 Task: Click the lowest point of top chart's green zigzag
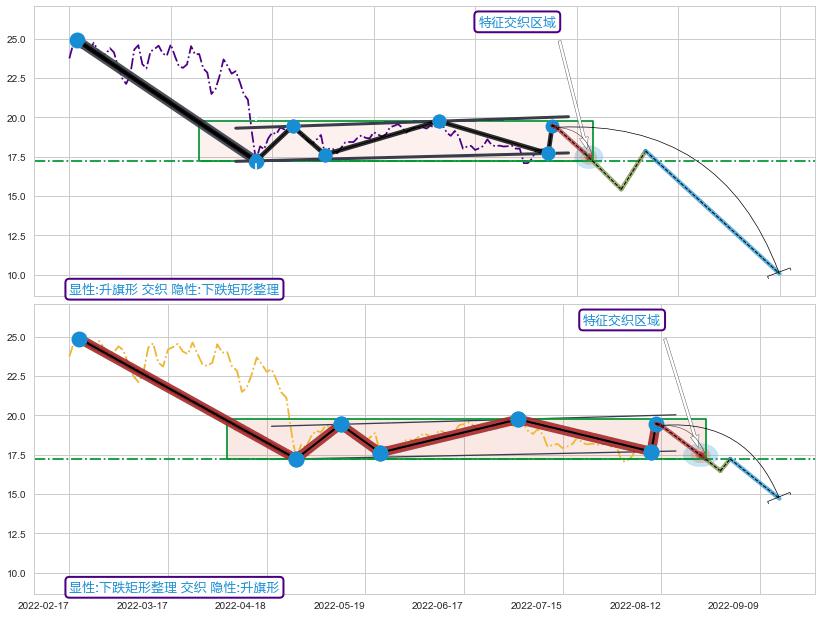click(621, 189)
